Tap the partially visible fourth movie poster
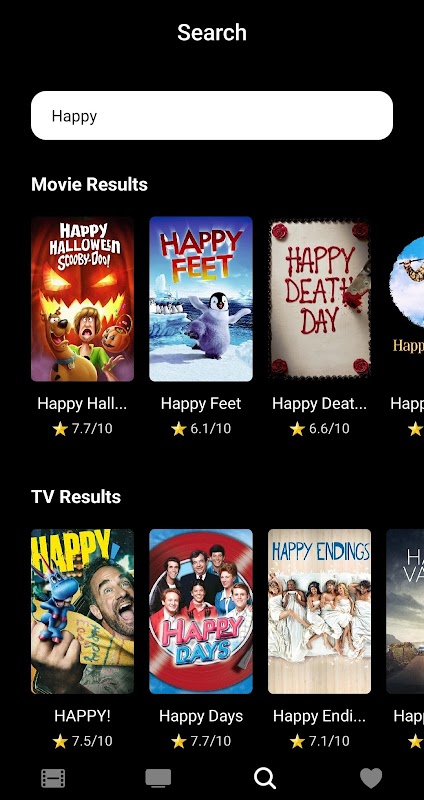Image resolution: width=424 pixels, height=800 pixels. [x=406, y=299]
